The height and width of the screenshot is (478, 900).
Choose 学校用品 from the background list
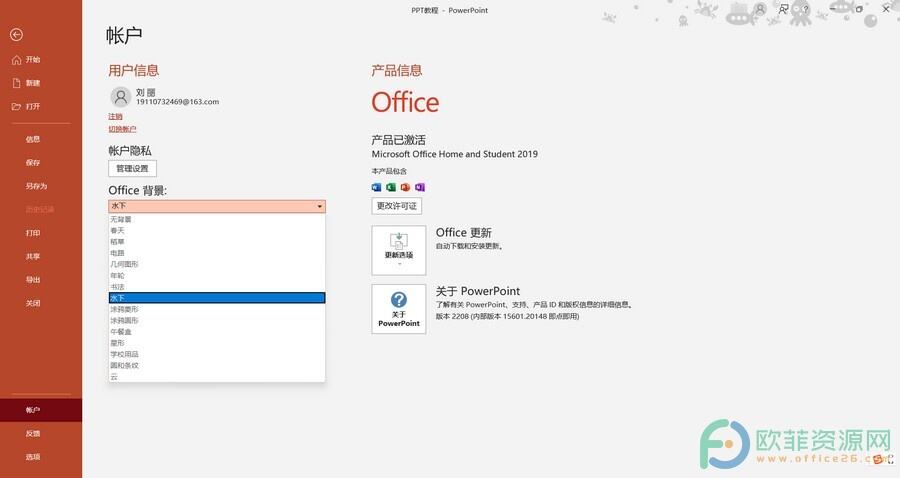(217, 354)
